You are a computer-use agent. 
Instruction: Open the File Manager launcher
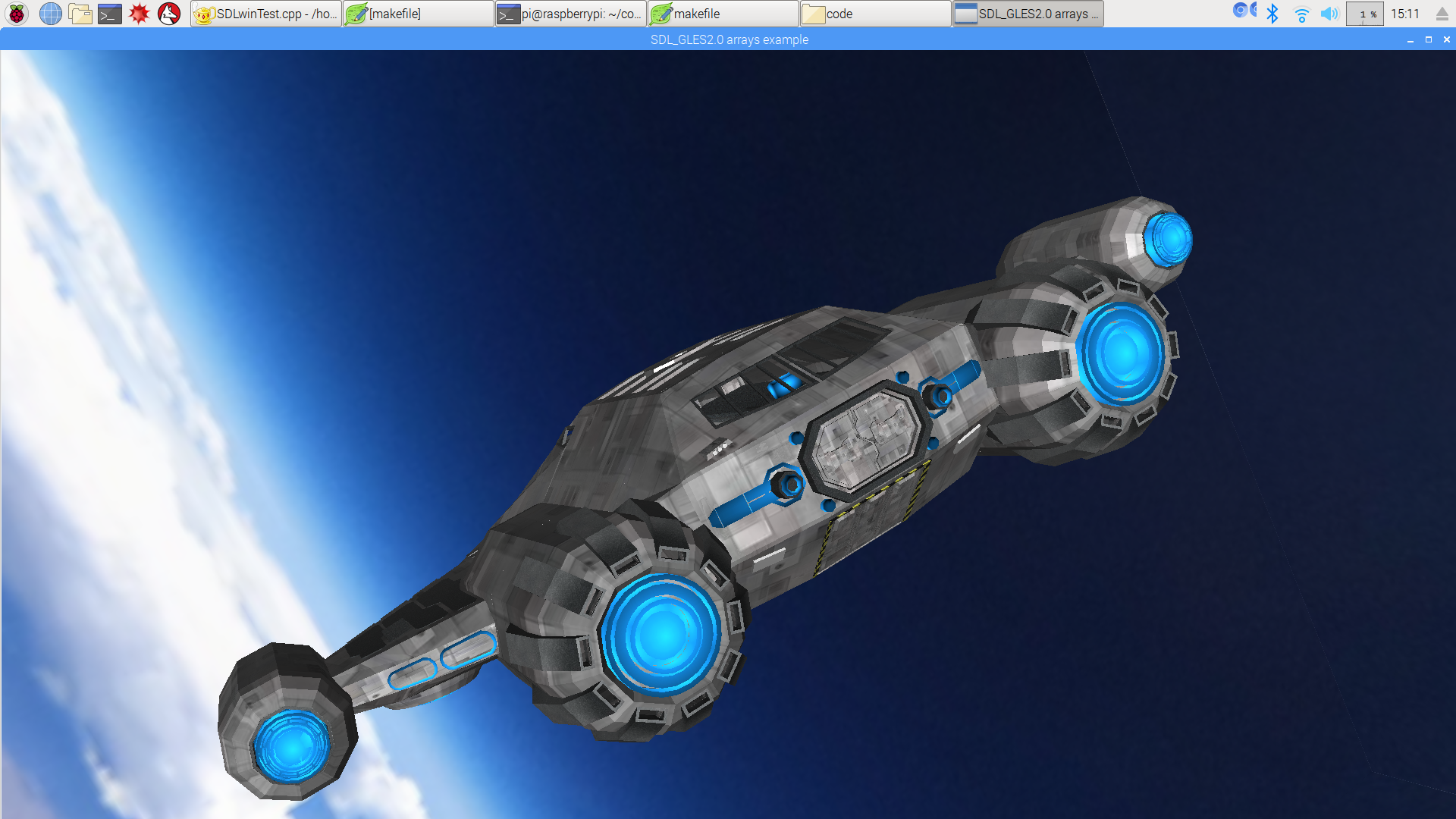80,14
